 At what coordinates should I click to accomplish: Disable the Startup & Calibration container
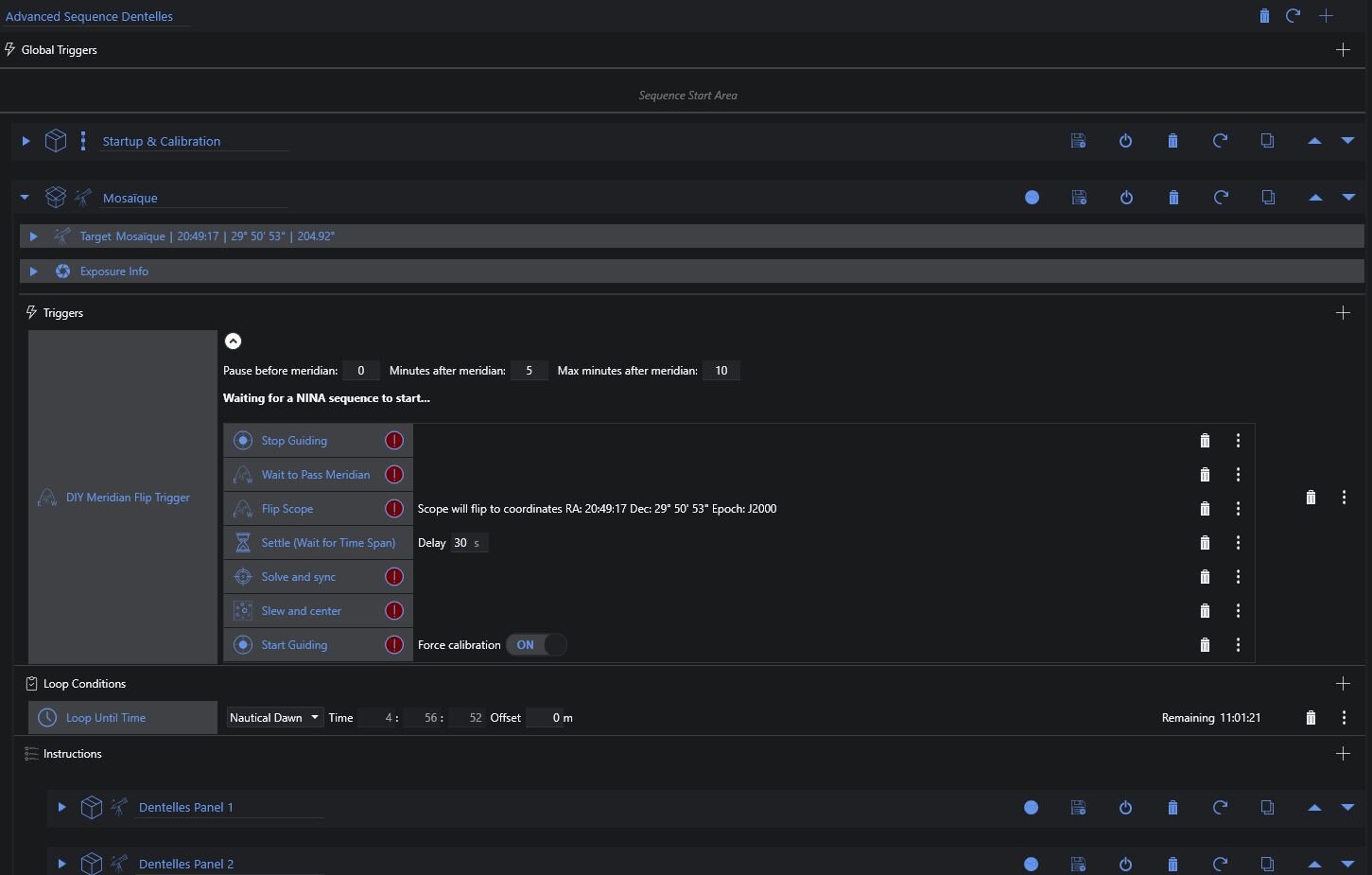point(1125,141)
